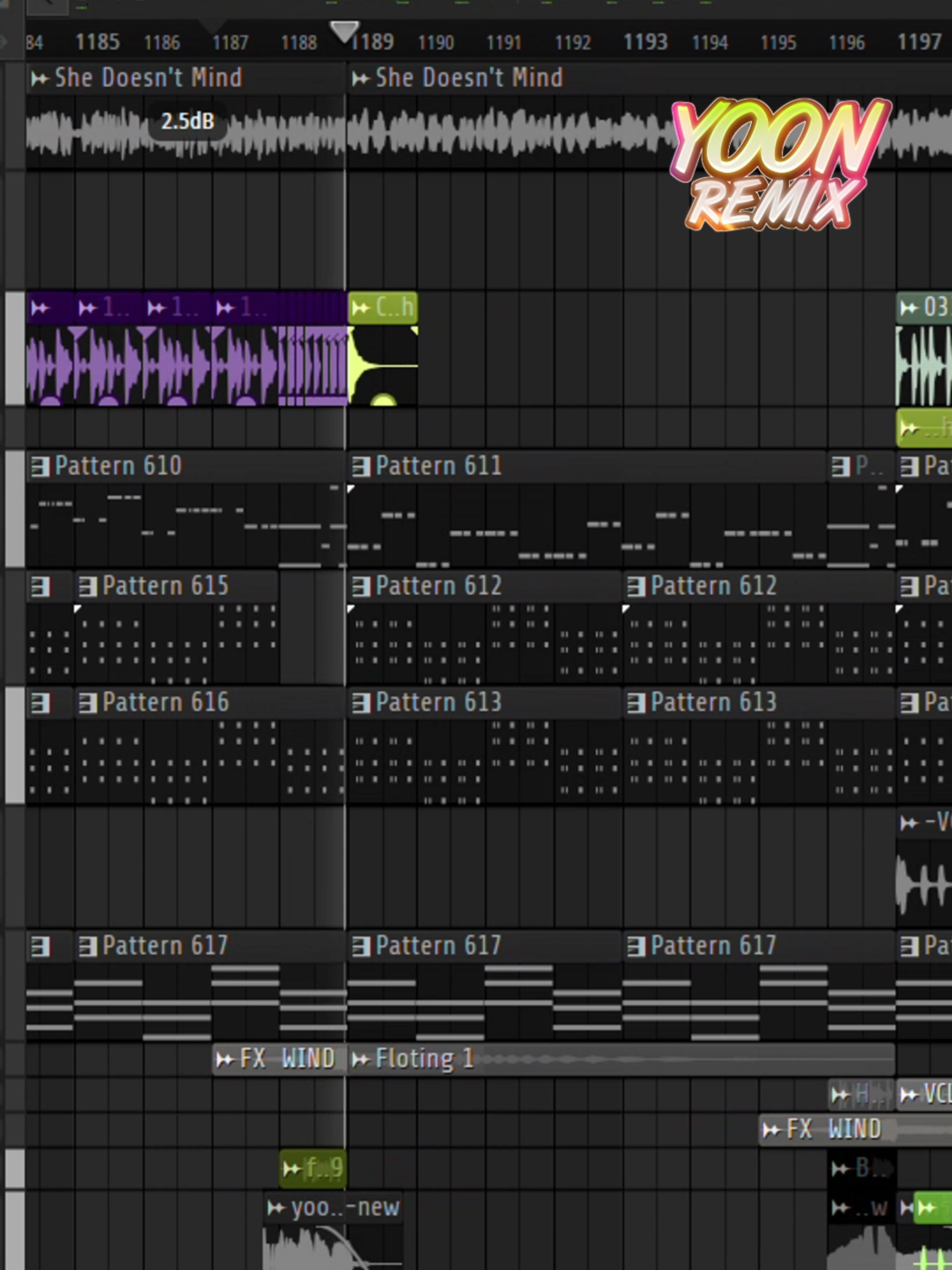952x1270 pixels.
Task: Open clip menu icon of Pattern 616
Action: click(x=88, y=703)
